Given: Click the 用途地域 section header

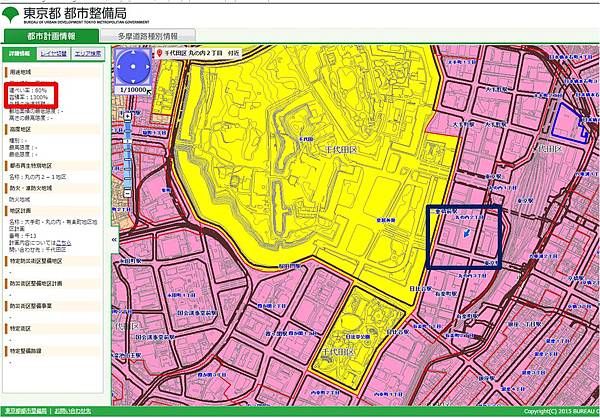Looking at the screenshot, I should tap(53, 72).
